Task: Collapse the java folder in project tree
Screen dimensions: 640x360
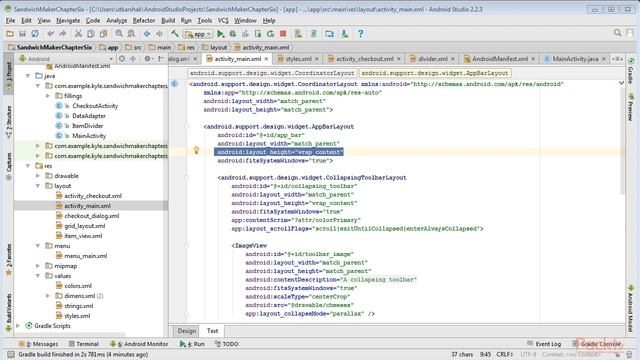Action: point(28,76)
